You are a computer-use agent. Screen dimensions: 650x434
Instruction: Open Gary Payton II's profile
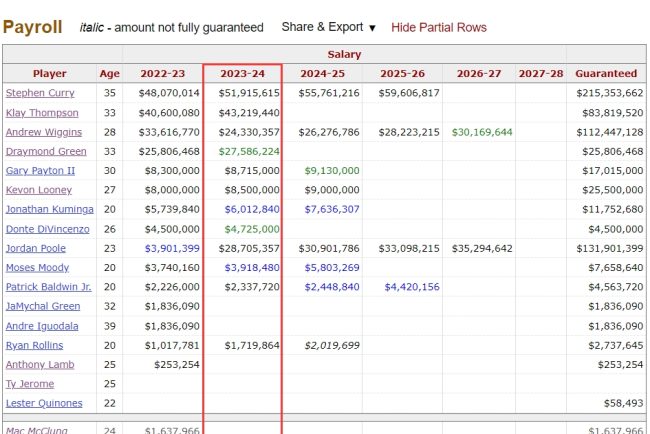click(x=40, y=171)
